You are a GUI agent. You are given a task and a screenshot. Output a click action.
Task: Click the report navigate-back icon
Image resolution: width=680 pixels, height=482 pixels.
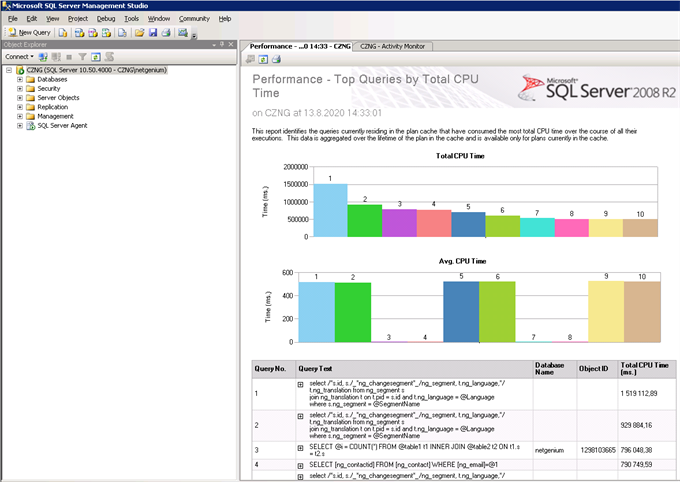click(x=250, y=59)
